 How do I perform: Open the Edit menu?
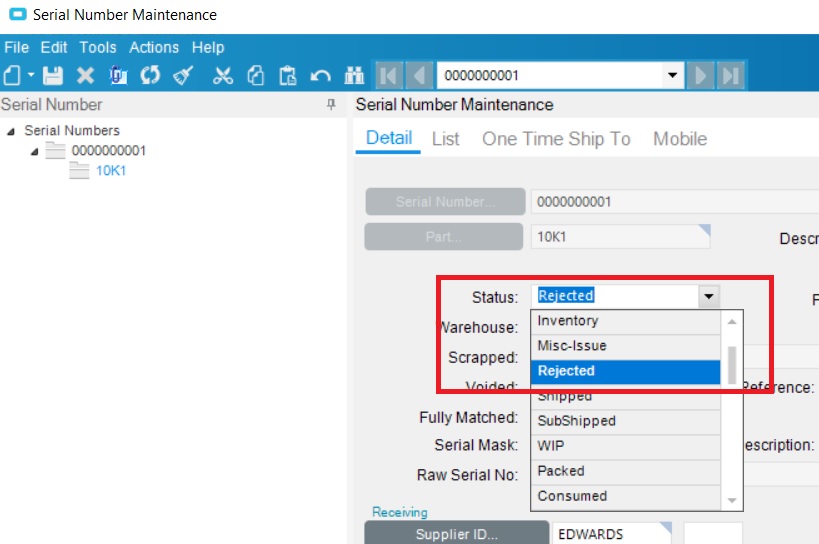click(54, 48)
